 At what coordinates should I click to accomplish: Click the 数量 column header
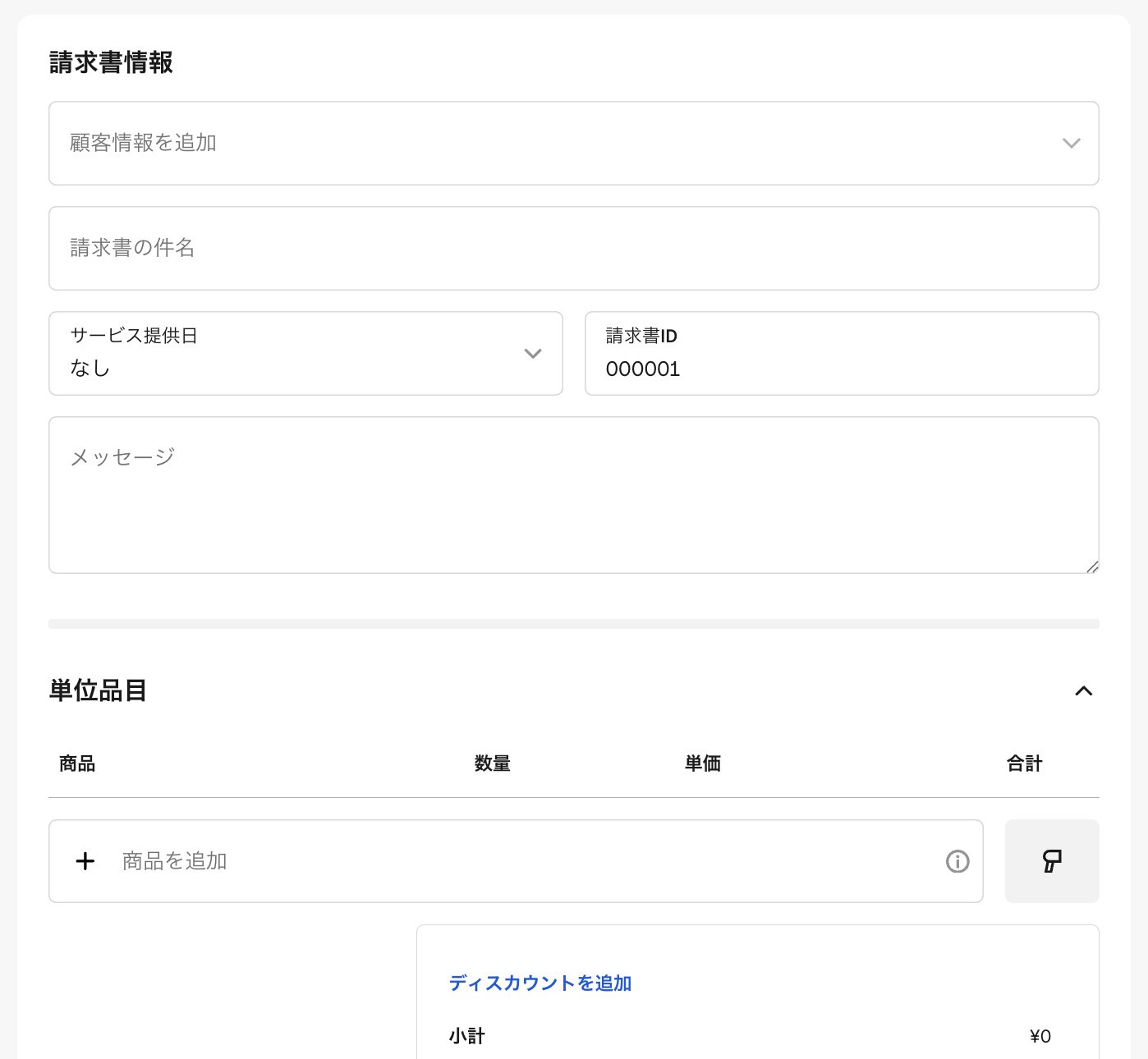click(493, 763)
